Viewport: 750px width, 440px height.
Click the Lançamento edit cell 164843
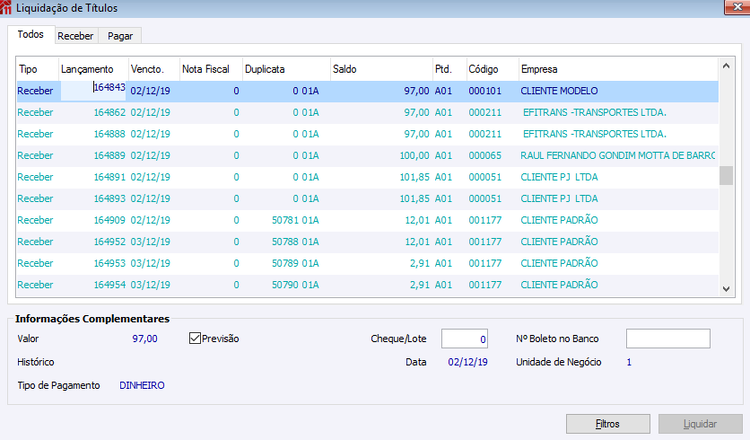pos(93,90)
